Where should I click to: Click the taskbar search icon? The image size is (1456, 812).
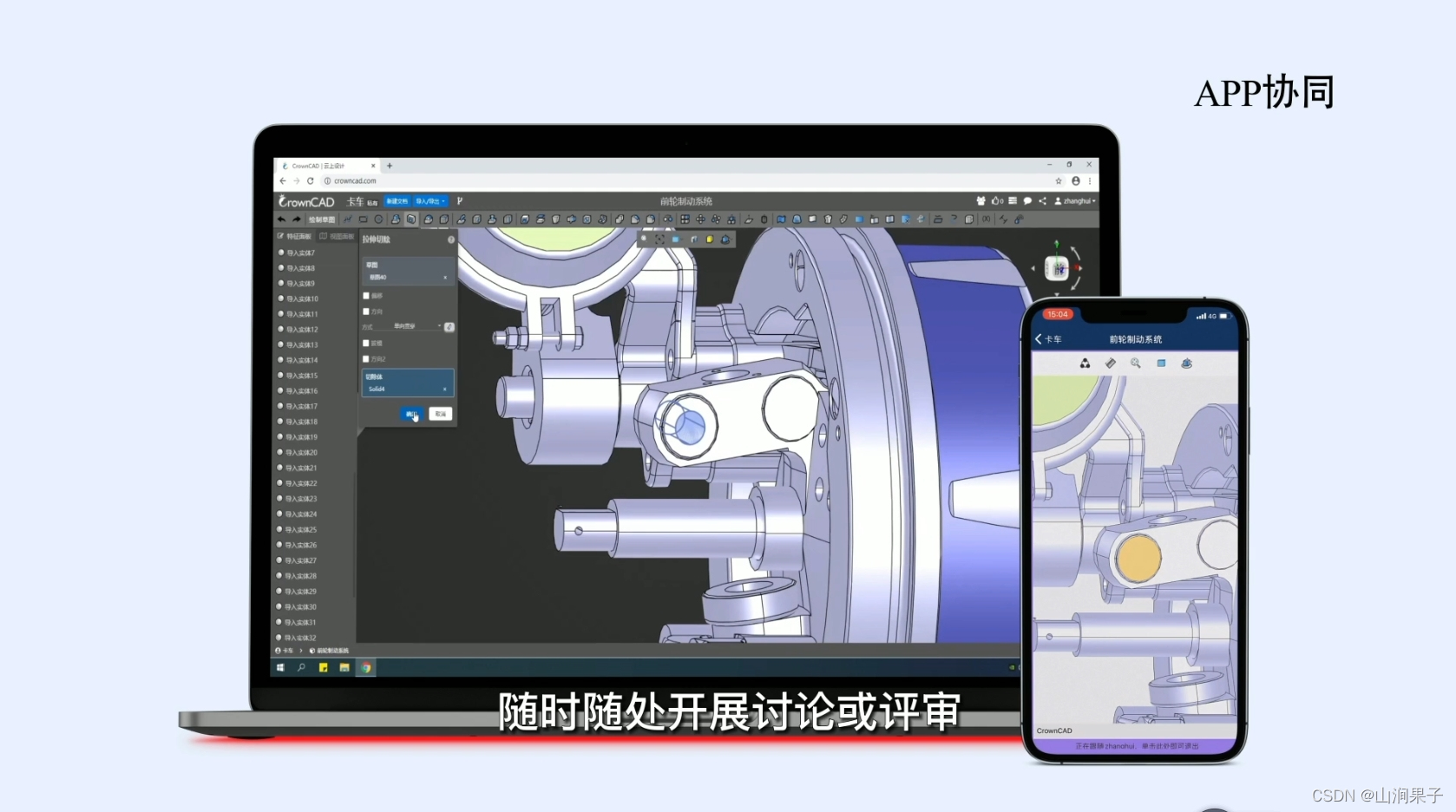pyautogui.click(x=301, y=668)
